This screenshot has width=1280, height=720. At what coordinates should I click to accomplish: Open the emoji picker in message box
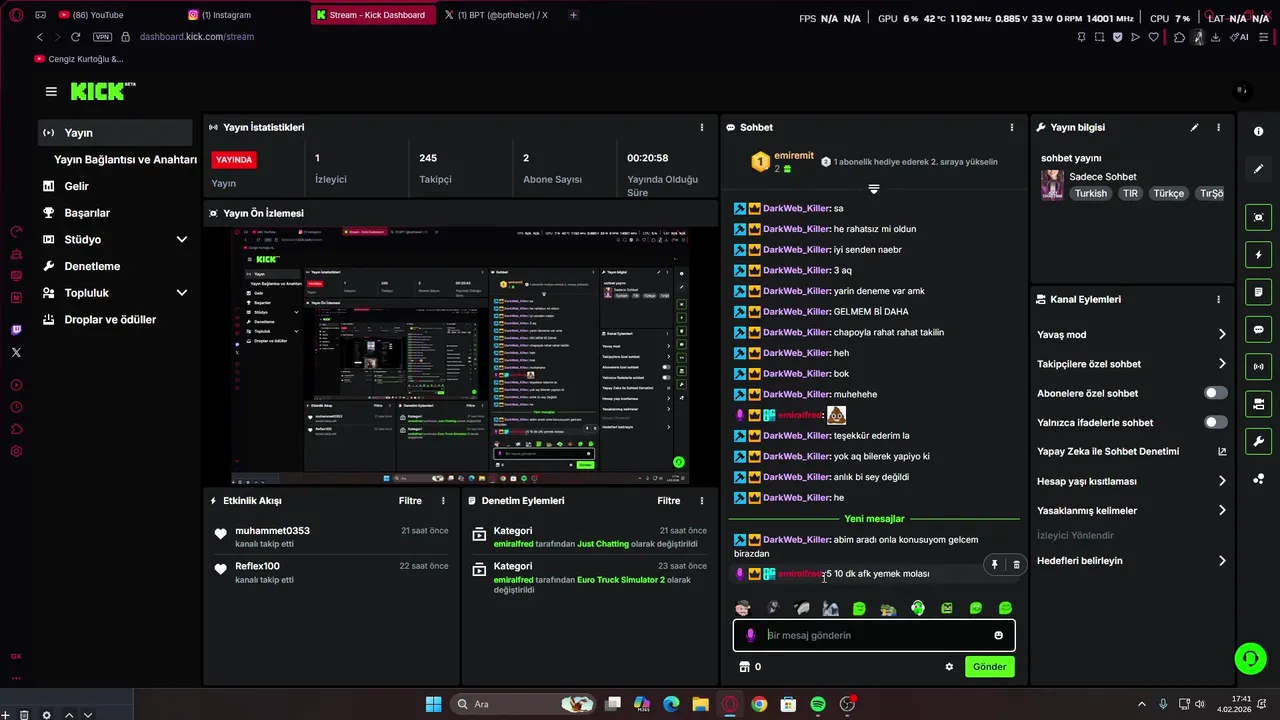tap(998, 635)
